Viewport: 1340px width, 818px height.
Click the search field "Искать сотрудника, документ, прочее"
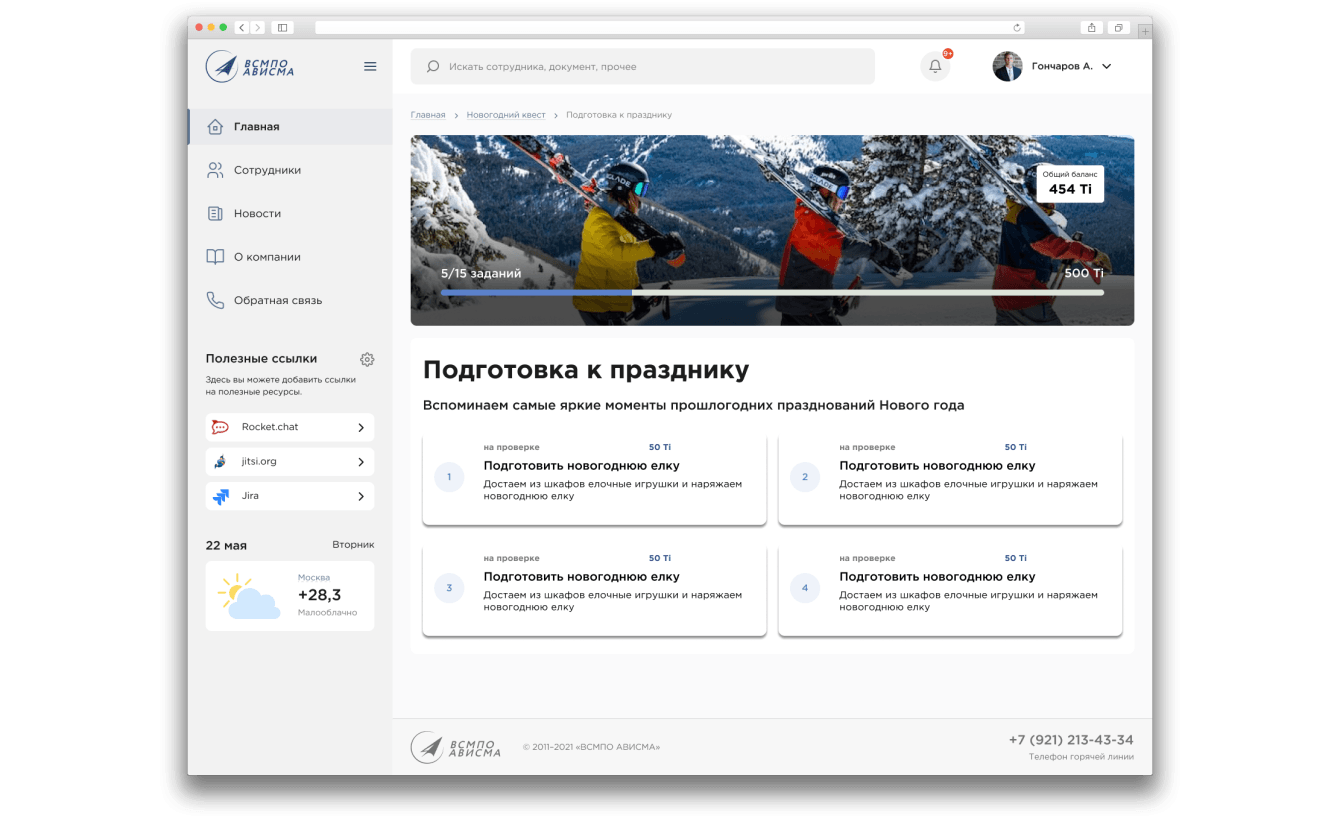point(642,66)
